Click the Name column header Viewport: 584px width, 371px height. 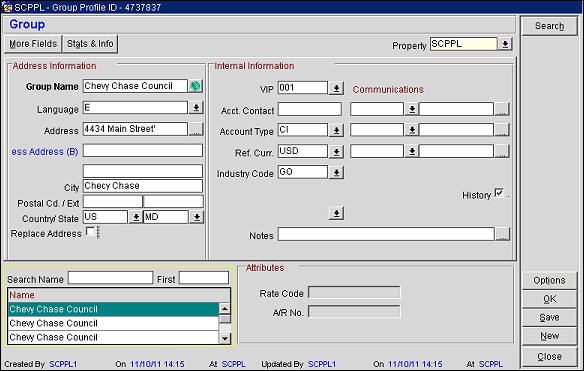pyautogui.click(x=119, y=295)
